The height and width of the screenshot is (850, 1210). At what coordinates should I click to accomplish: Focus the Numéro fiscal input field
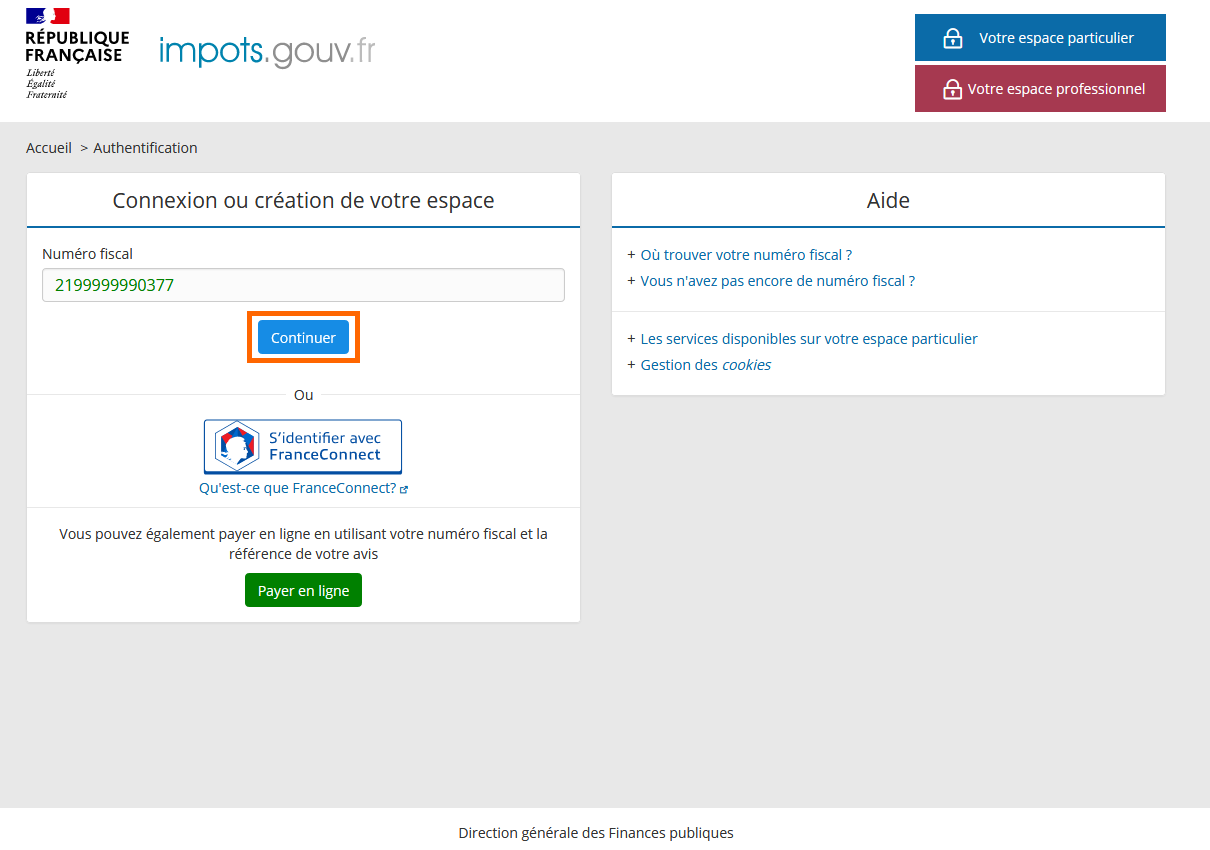tap(303, 285)
